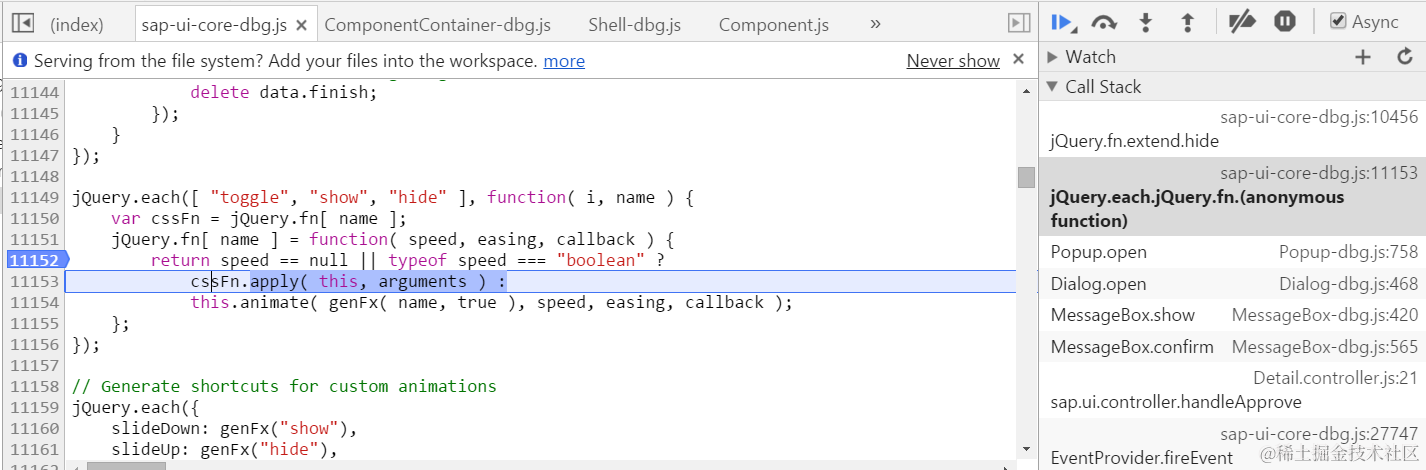
Task: Select the Popup.open call stack frame
Action: [1233, 252]
